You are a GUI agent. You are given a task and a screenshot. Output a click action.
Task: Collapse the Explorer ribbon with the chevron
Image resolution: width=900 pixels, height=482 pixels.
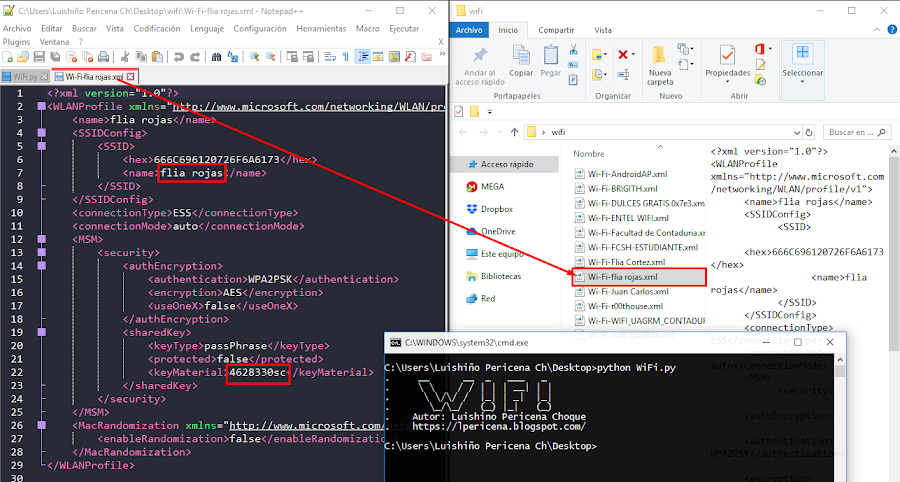876,29
